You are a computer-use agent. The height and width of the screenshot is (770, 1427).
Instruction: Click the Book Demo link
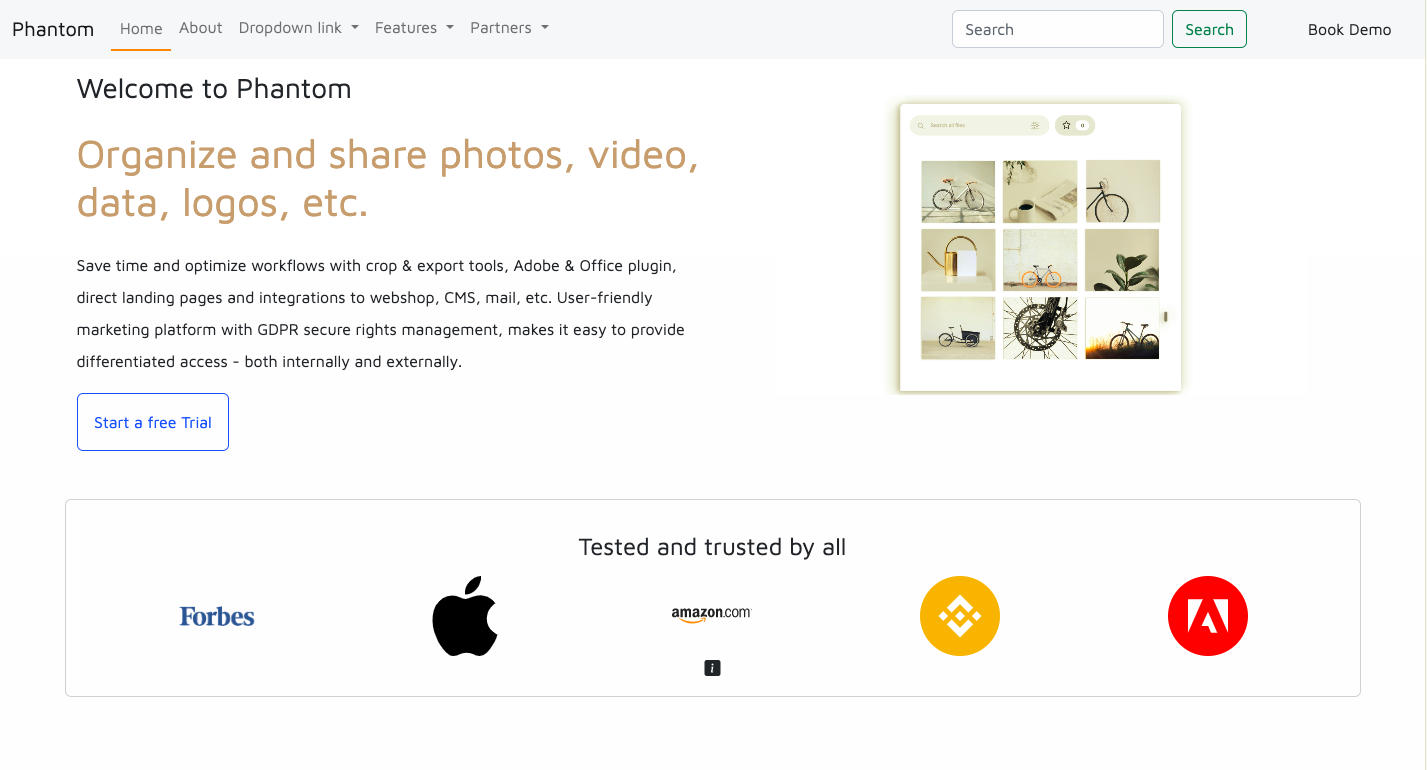(x=1349, y=29)
